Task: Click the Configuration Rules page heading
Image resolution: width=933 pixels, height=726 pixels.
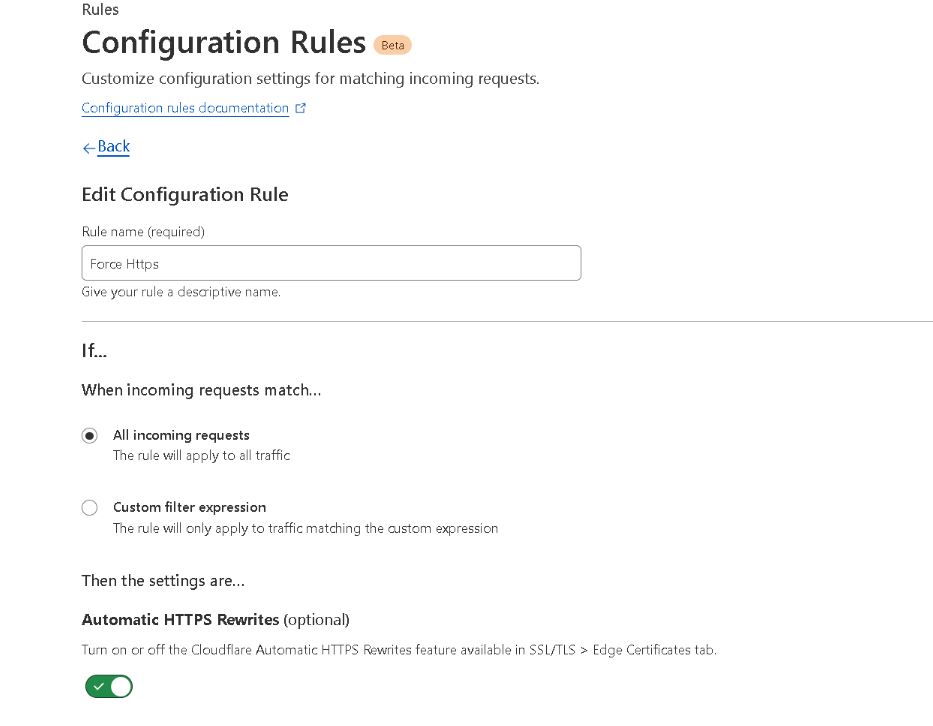Action: pos(224,42)
